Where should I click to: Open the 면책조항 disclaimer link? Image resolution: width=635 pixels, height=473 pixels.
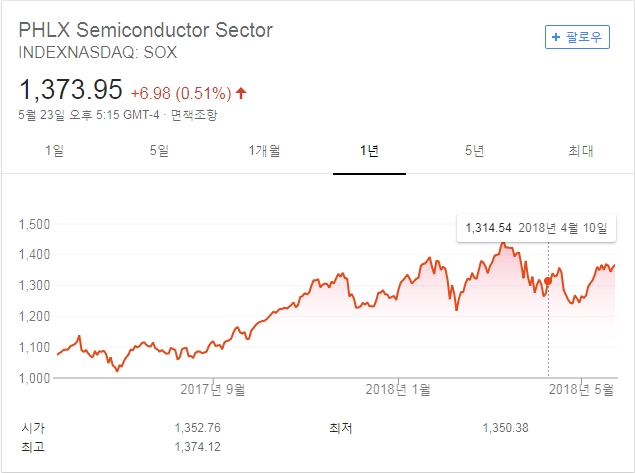pyautogui.click(x=194, y=114)
